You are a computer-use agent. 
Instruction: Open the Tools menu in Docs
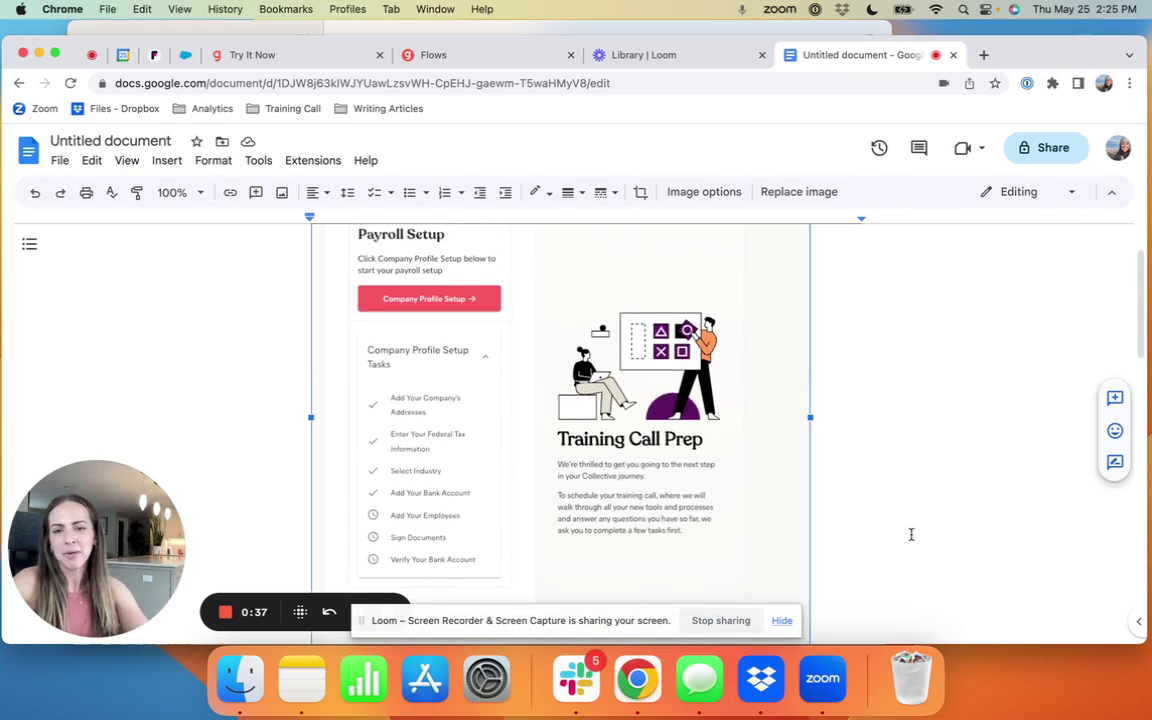[258, 160]
